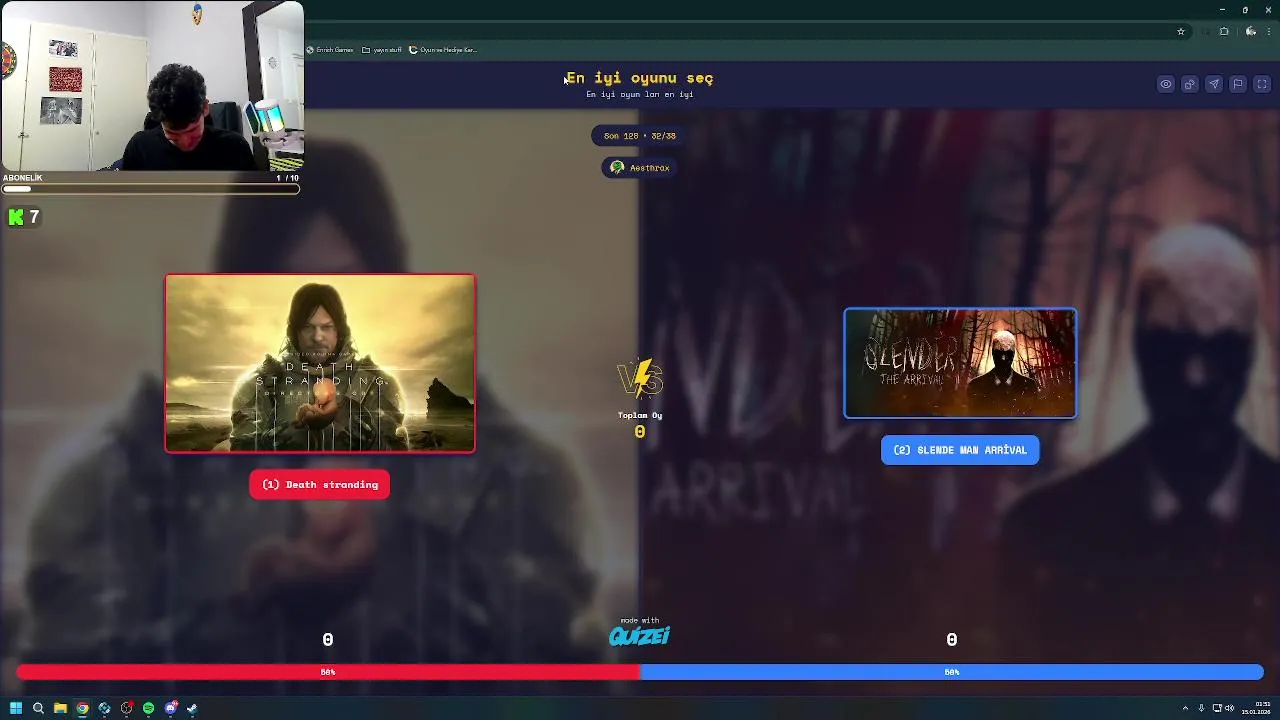Click the 'Toplam Oy' total vote counter
The height and width of the screenshot is (720, 1280).
640,425
